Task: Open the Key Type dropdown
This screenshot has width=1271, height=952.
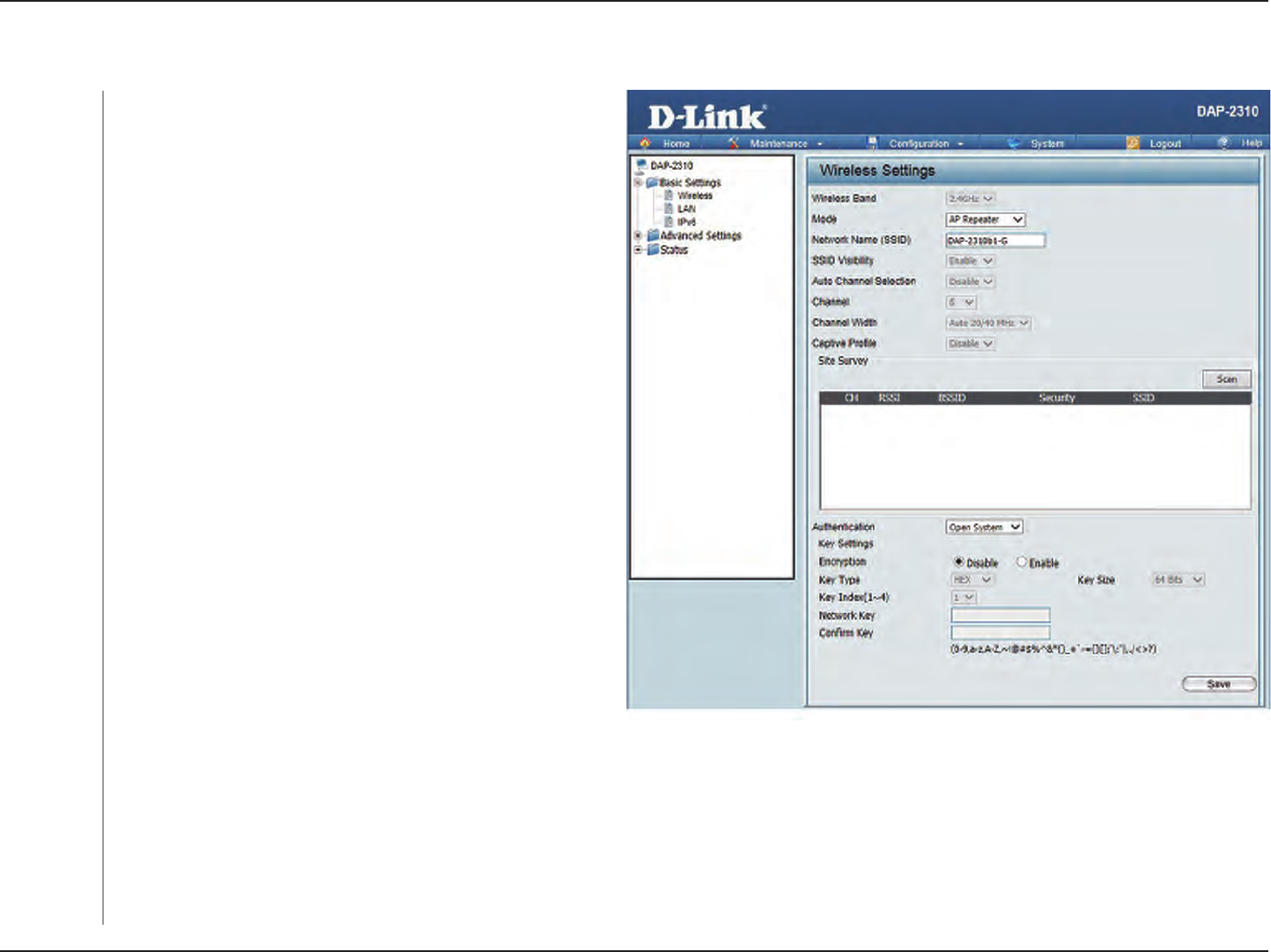Action: click(x=972, y=579)
